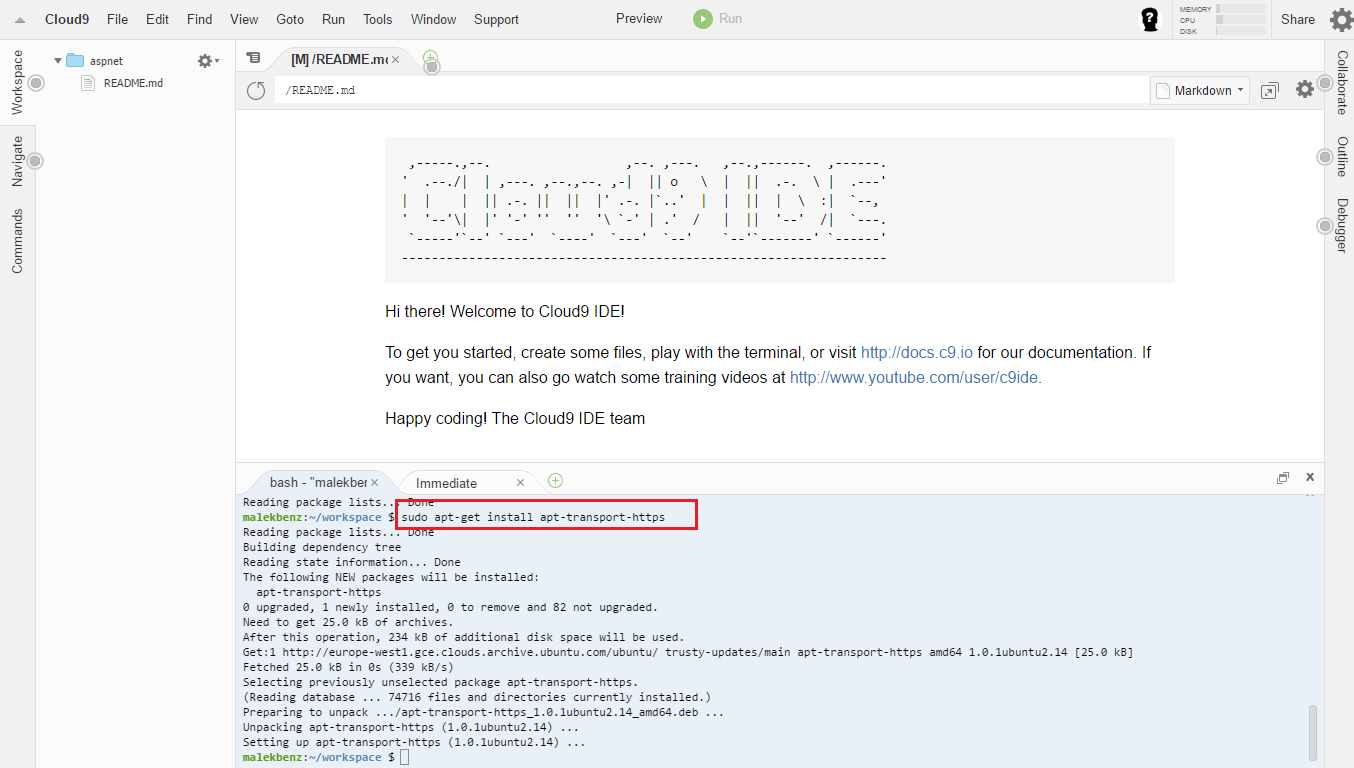
Task: Click the terminal prompt cursor at bottom
Action: (404, 758)
